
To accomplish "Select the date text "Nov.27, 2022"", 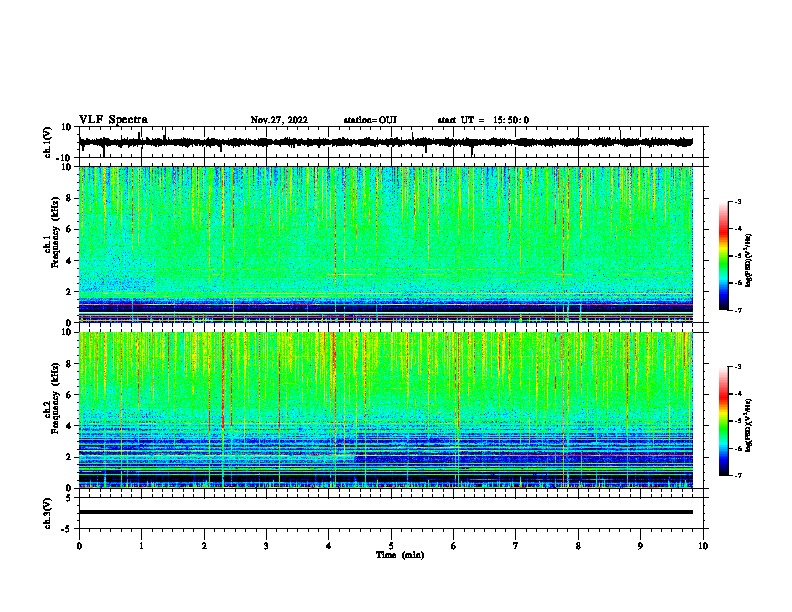I will [279, 120].
